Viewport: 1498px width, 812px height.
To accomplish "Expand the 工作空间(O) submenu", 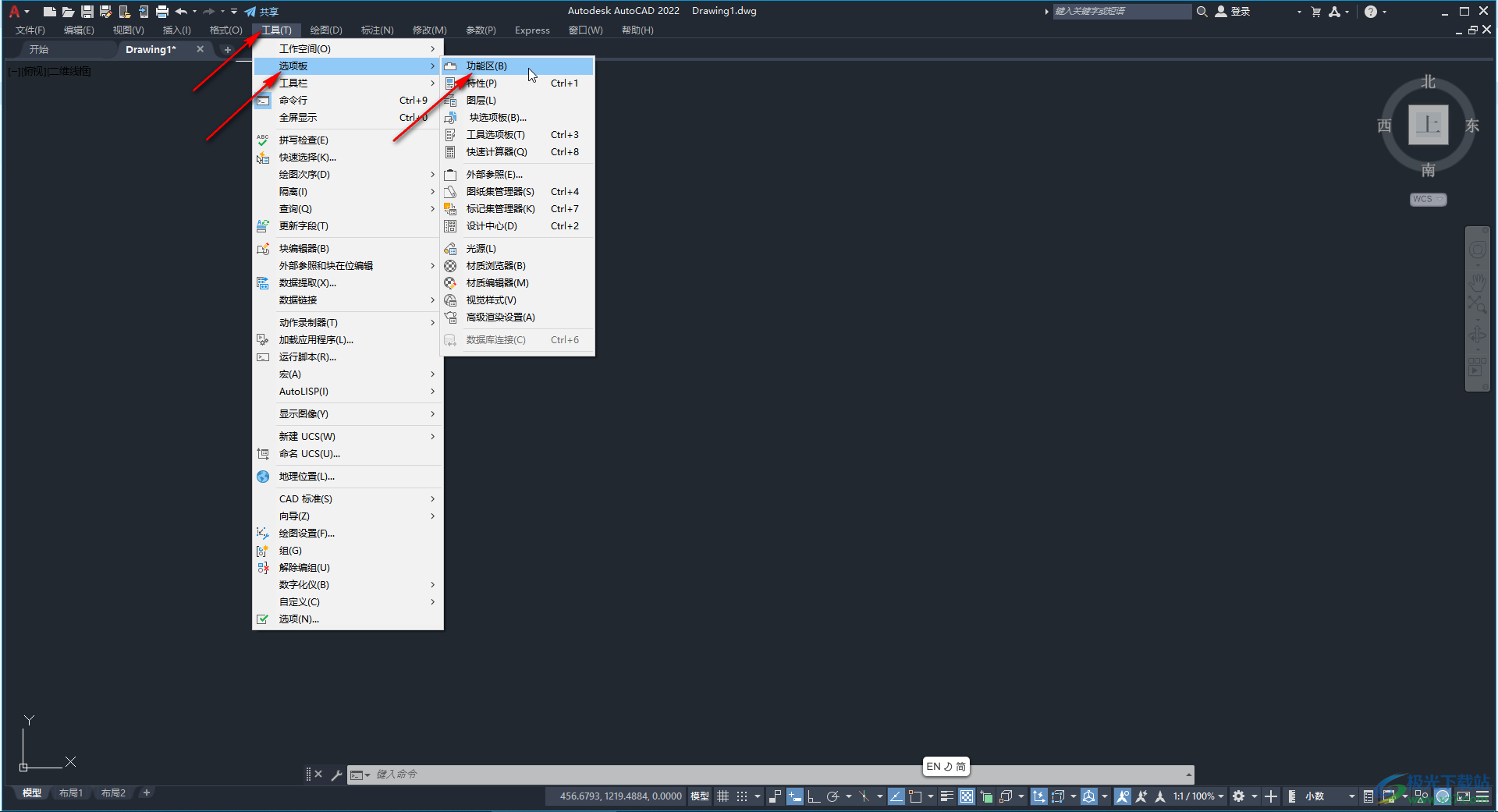I will (x=348, y=49).
